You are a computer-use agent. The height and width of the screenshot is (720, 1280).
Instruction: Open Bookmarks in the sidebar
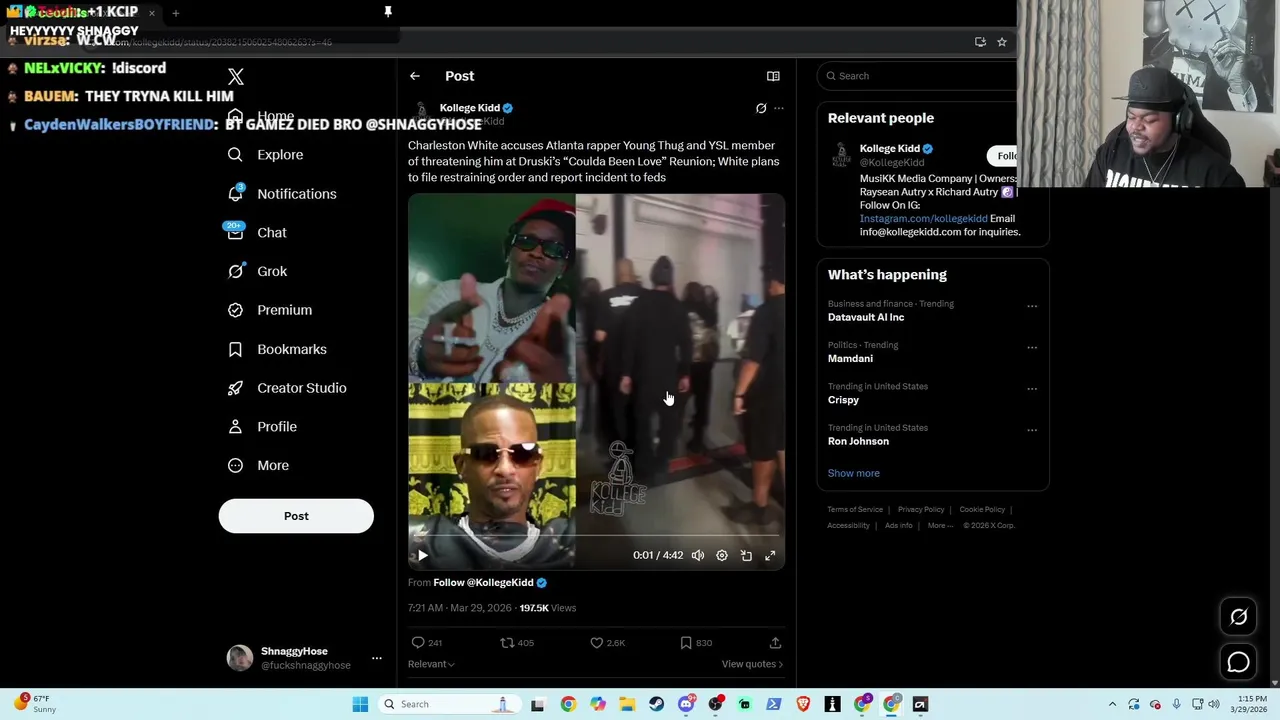click(x=277, y=349)
